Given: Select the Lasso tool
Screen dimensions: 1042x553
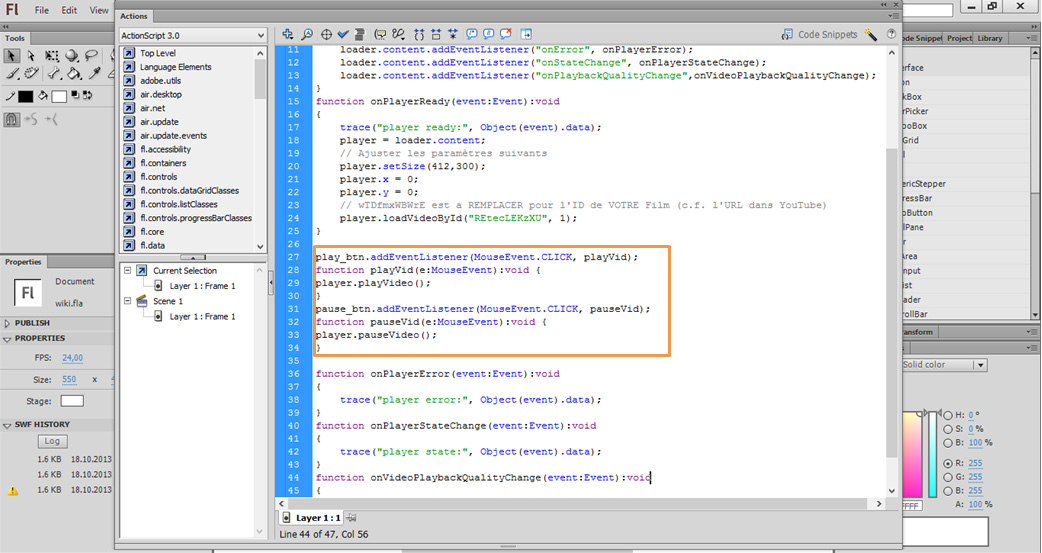Looking at the screenshot, I should click(x=92, y=56).
